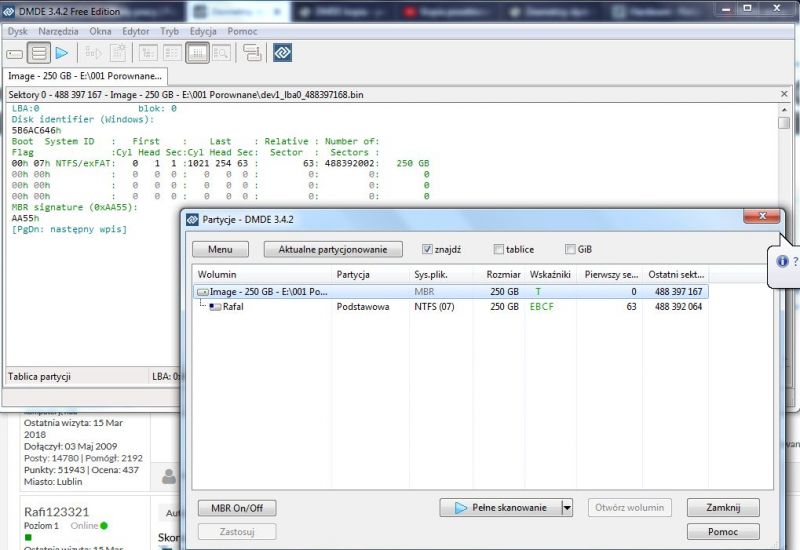Select the highlighted disk editor grid icon
The image size is (800, 550).
pyautogui.click(x=197, y=53)
